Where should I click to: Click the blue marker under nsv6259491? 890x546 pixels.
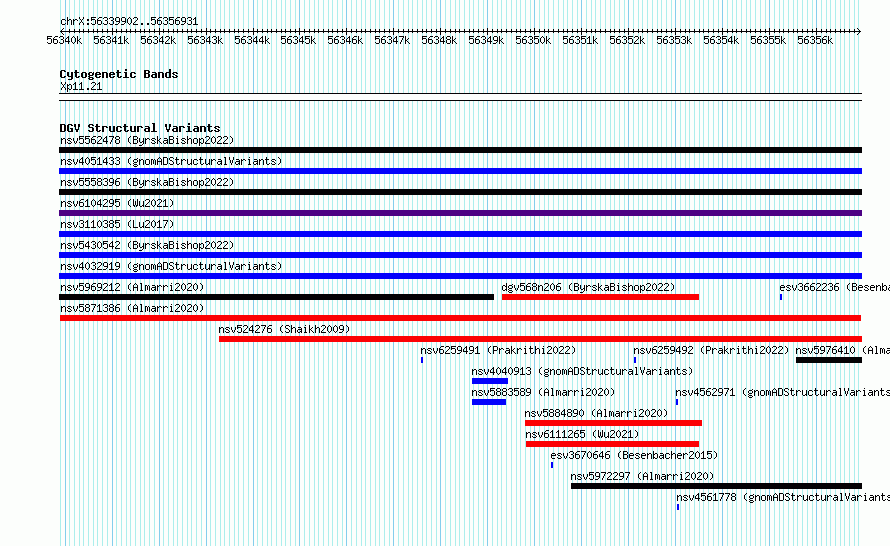[422, 360]
